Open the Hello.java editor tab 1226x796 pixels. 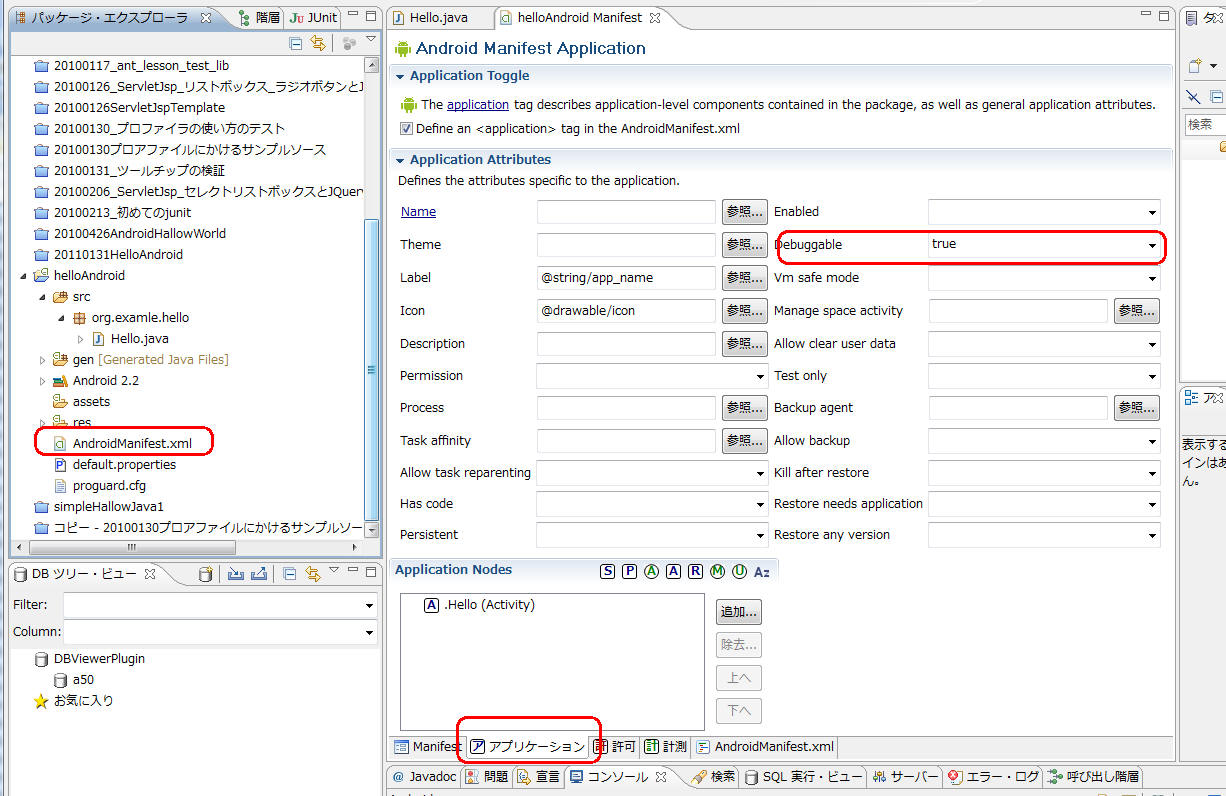click(437, 18)
